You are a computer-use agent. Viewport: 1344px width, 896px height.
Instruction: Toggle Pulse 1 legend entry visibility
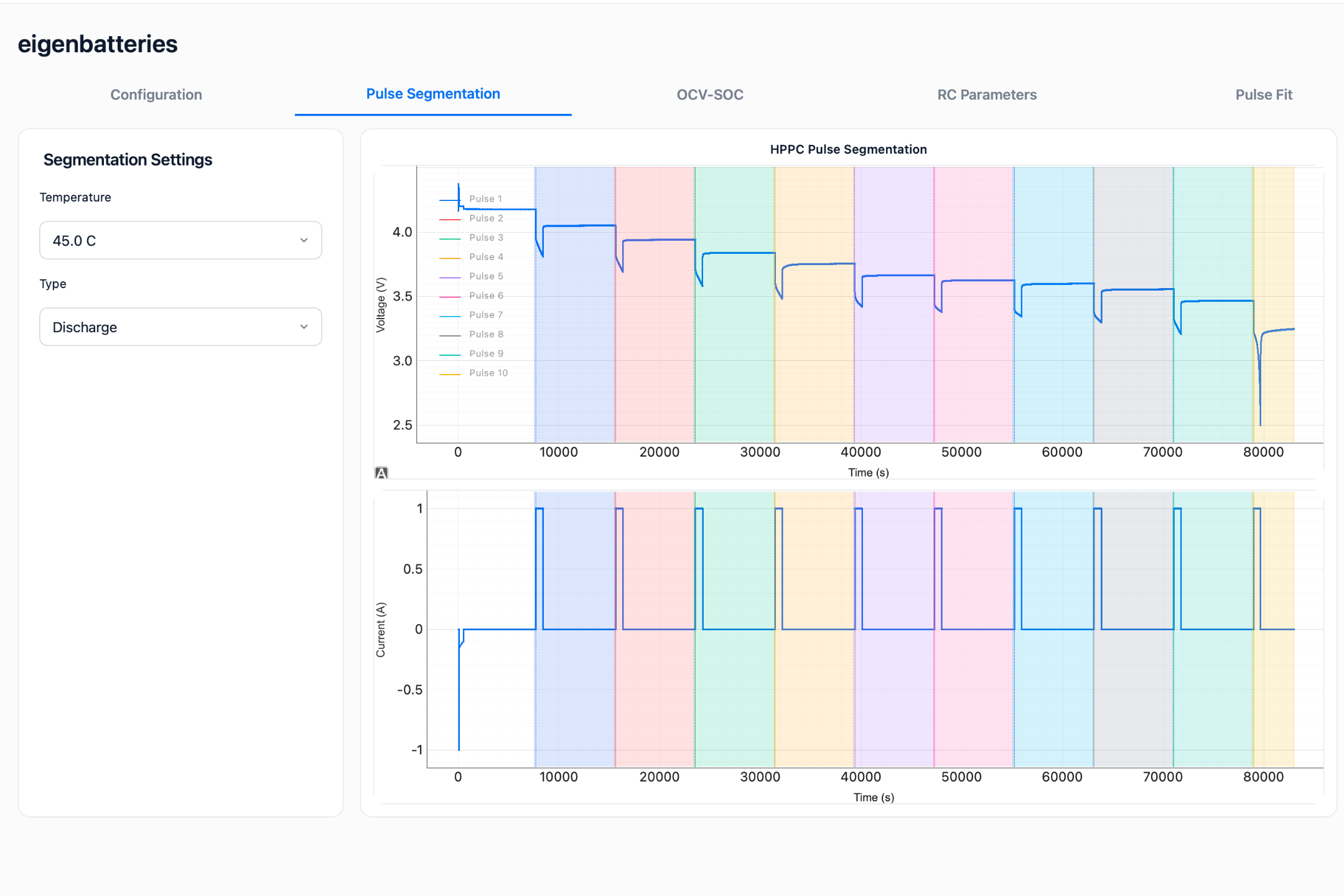471,199
